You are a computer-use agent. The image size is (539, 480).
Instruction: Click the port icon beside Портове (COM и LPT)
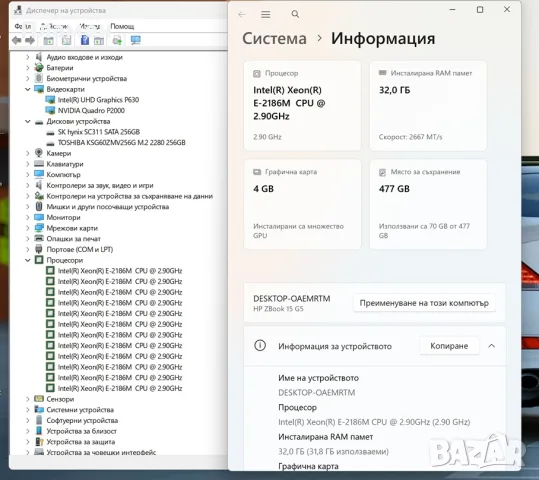pos(39,249)
